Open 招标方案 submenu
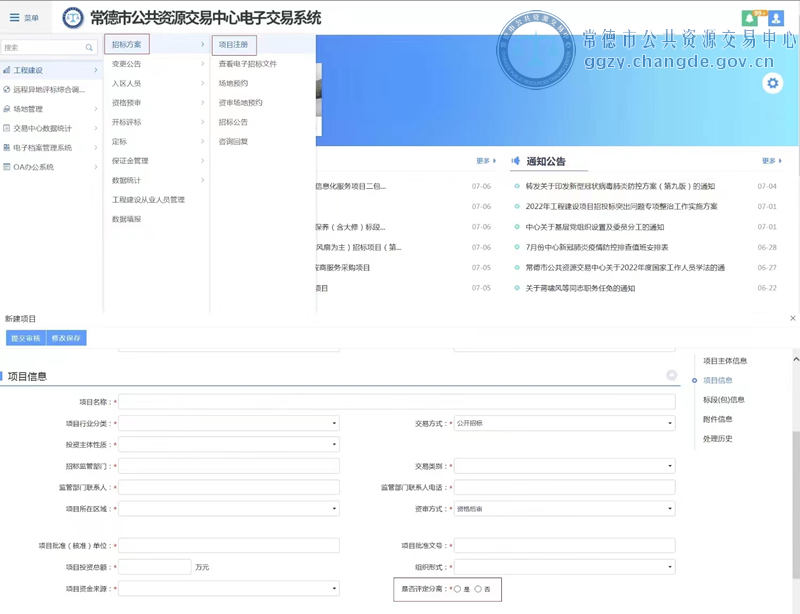The width and height of the screenshot is (800, 614). 156,44
